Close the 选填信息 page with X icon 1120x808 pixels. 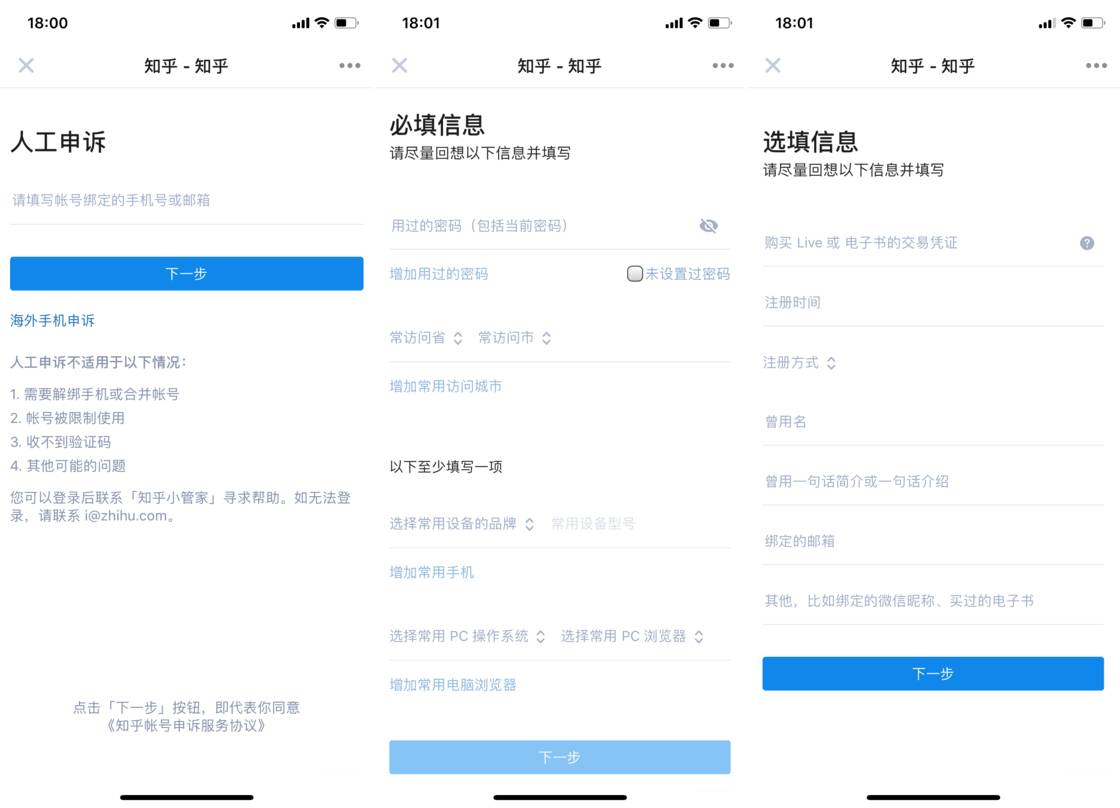[x=773, y=66]
